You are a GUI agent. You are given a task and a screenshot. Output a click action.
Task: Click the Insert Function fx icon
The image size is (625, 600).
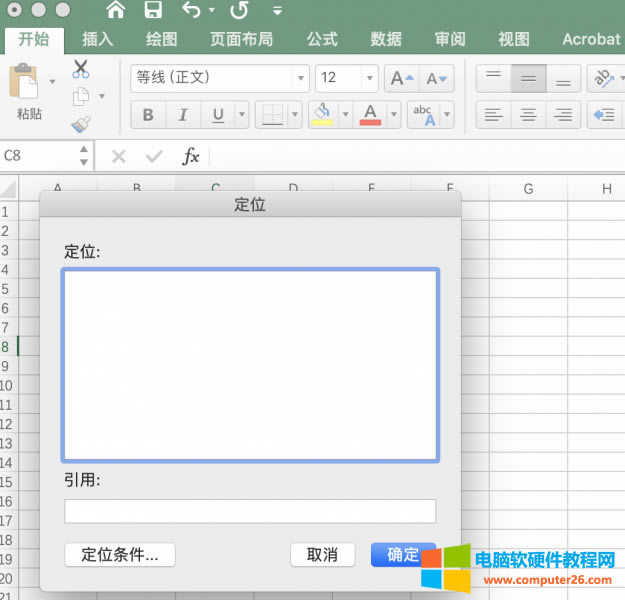(x=191, y=156)
